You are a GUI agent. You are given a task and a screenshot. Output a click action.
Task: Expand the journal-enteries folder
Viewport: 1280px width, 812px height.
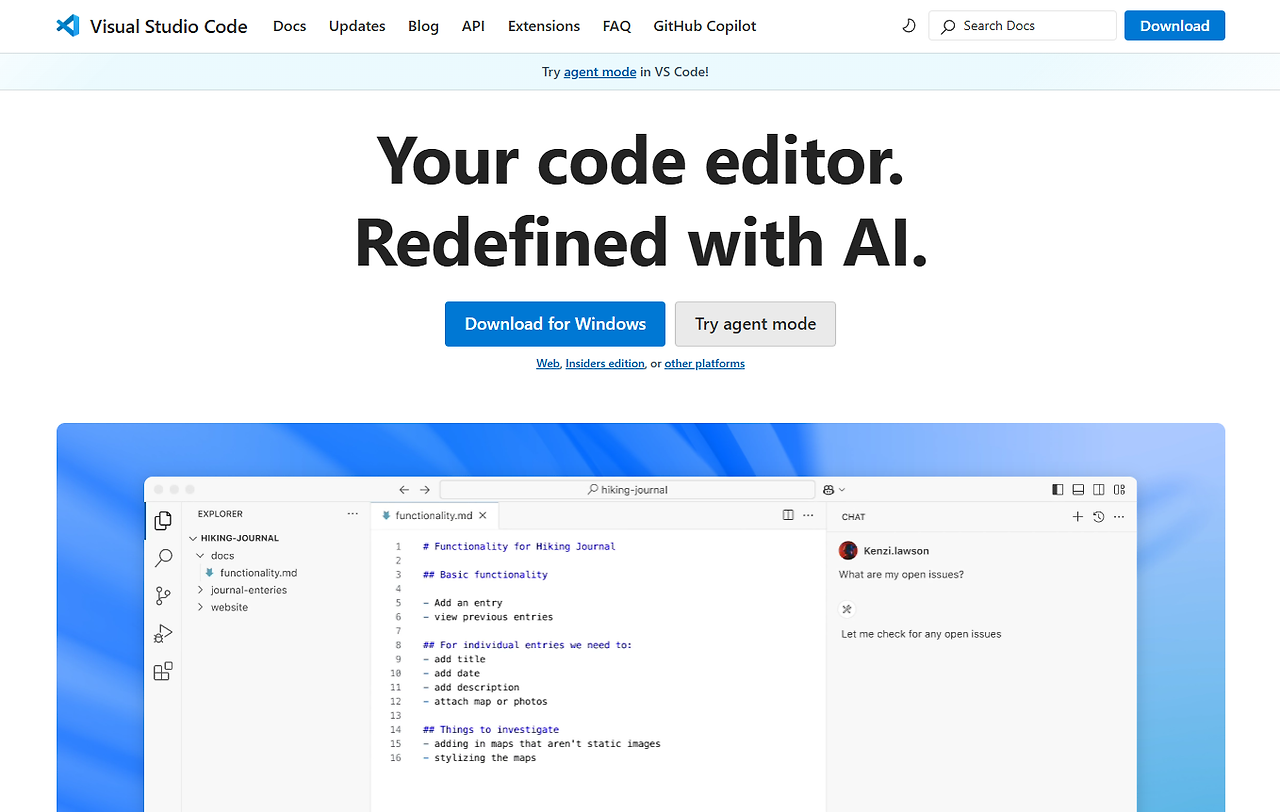(201, 590)
